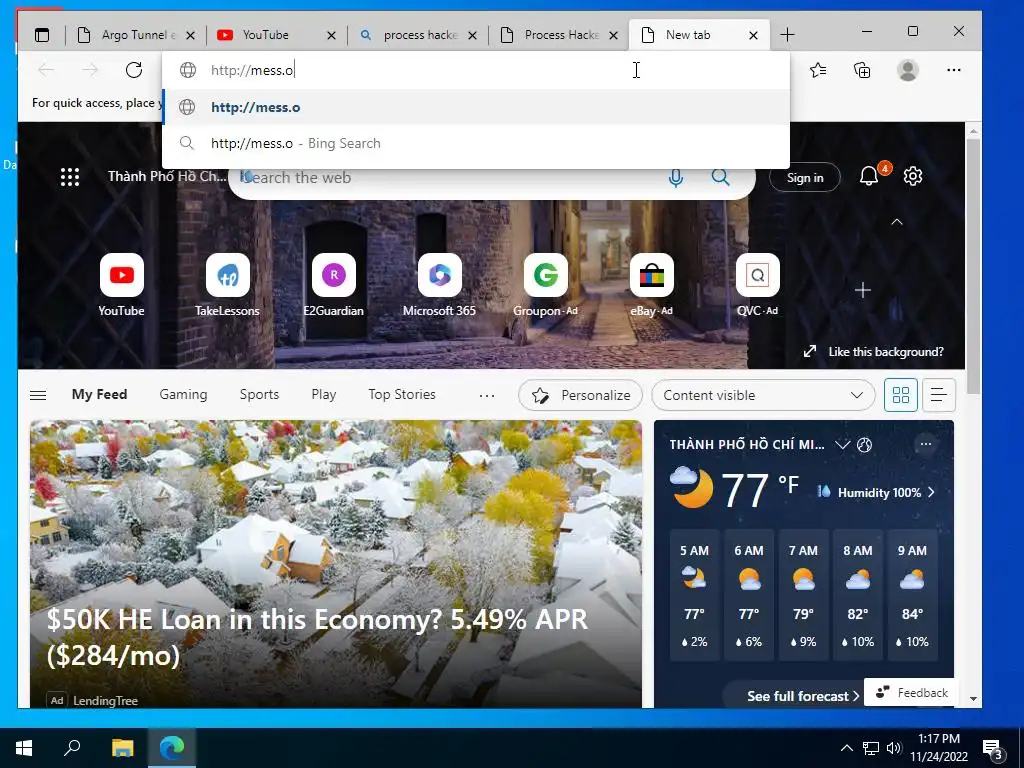Close the New tab tab
Viewport: 1024px width, 768px height.
click(753, 35)
